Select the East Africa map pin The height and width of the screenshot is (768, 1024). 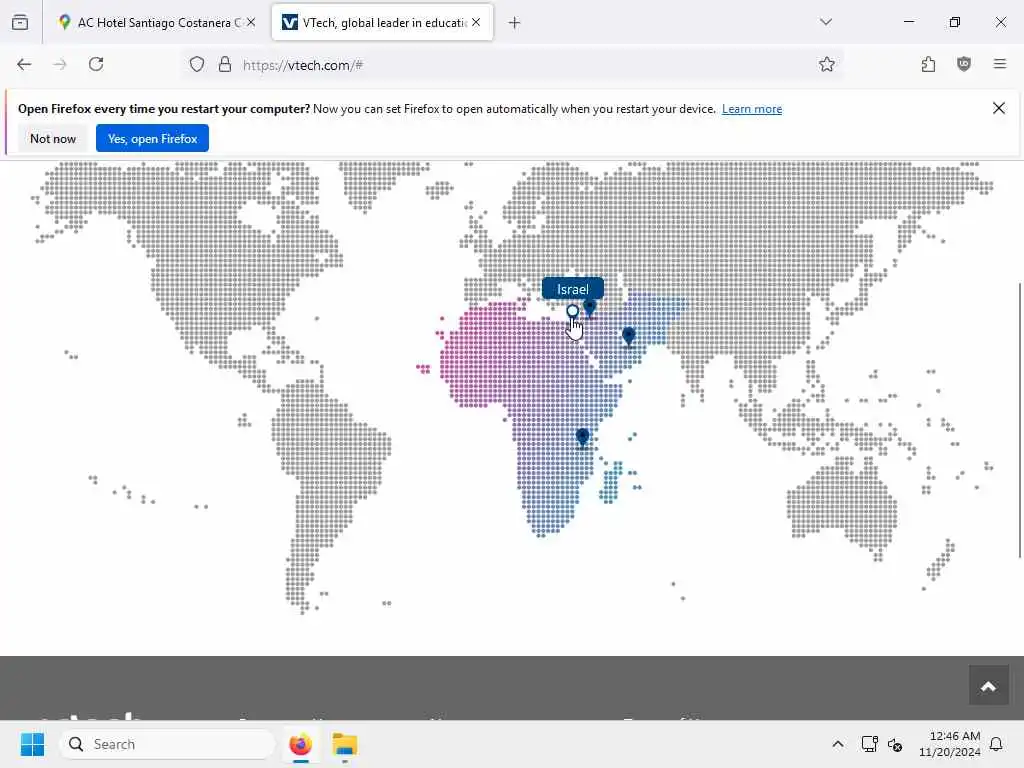583,437
